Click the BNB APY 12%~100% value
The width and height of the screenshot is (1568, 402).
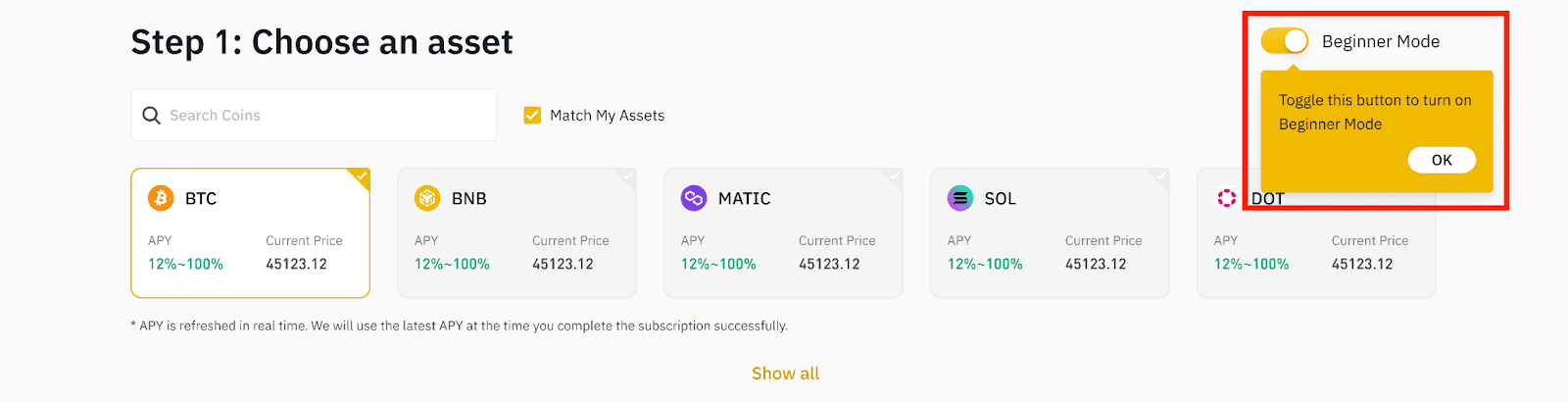point(452,264)
